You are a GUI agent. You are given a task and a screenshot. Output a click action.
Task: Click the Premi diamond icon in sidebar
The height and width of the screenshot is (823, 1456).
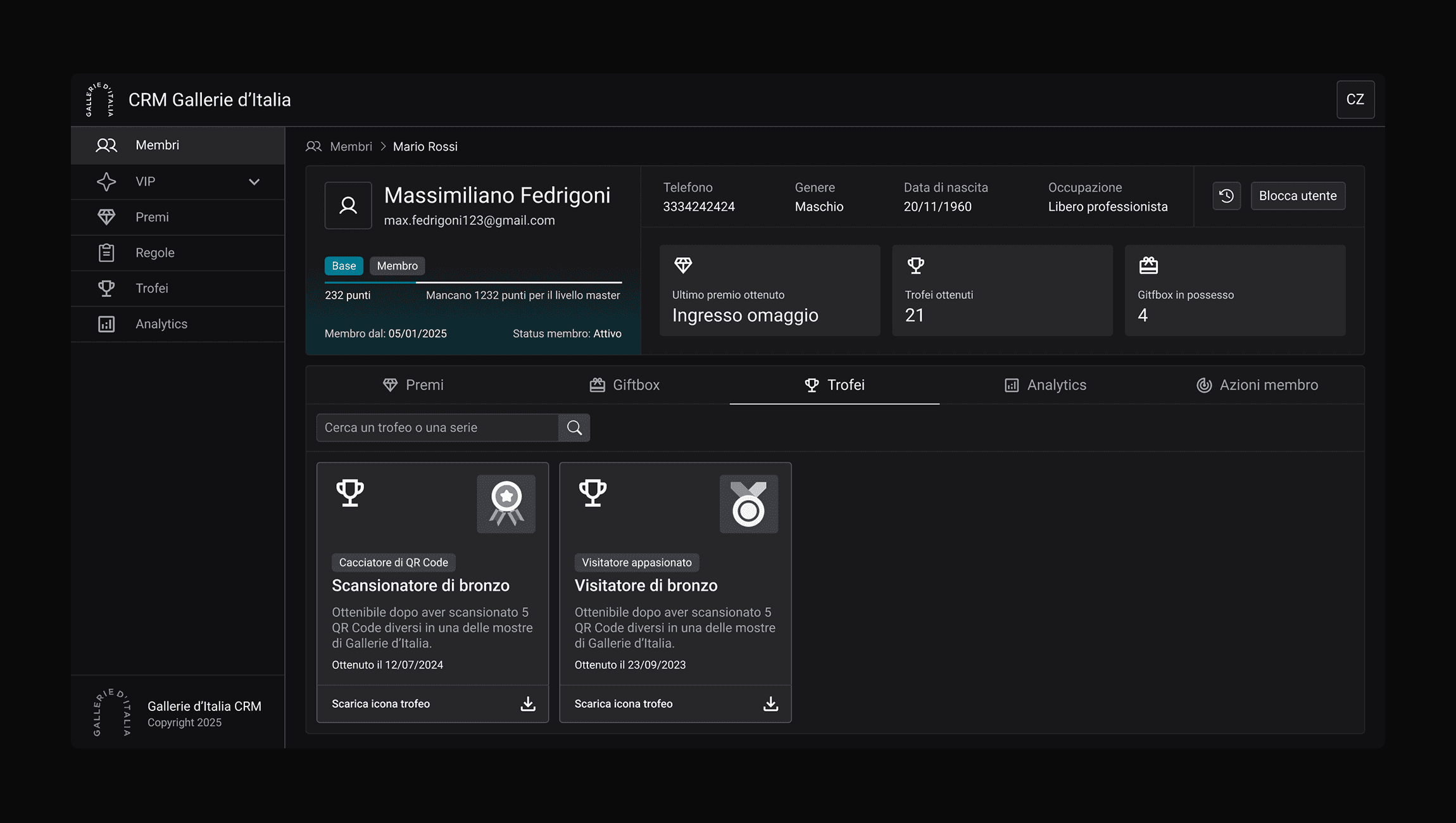tap(106, 217)
